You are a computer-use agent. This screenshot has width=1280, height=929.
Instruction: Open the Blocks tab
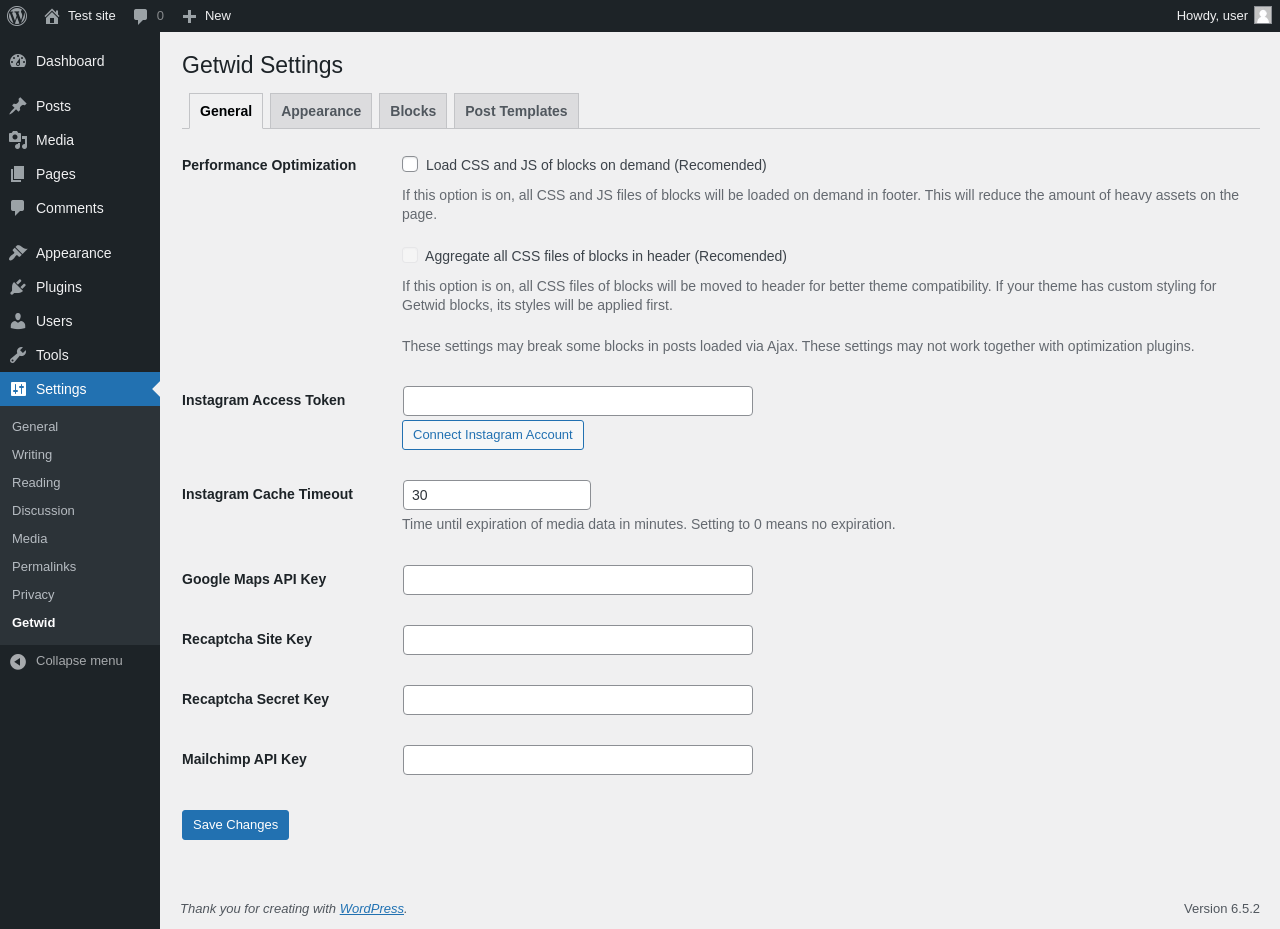pyautogui.click(x=413, y=111)
